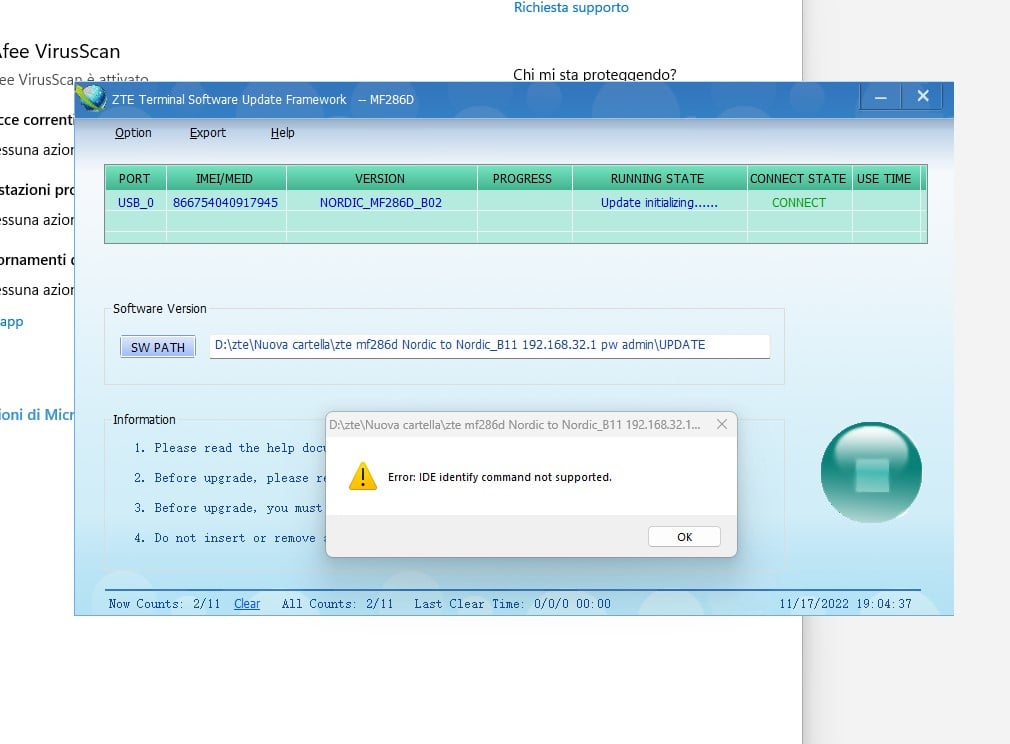Click the All Counts 2/11 status
Image resolution: width=1010 pixels, height=744 pixels.
point(338,604)
